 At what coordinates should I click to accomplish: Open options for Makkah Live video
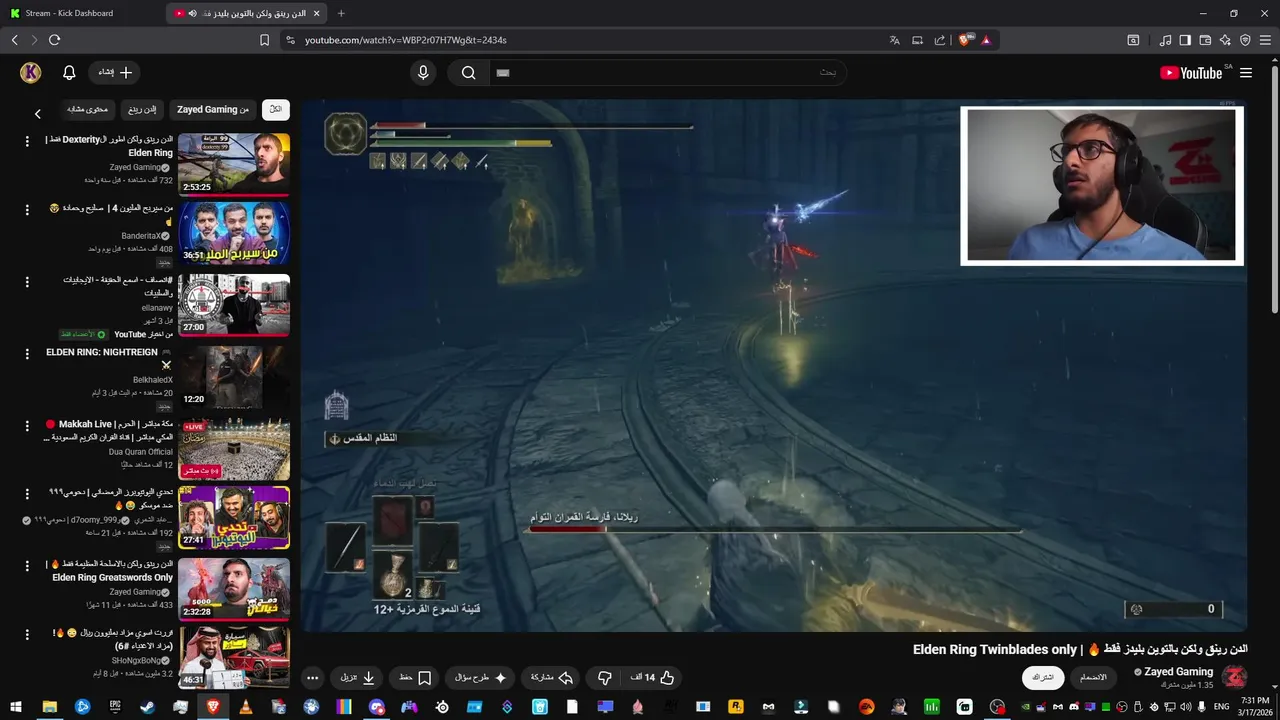(27, 426)
